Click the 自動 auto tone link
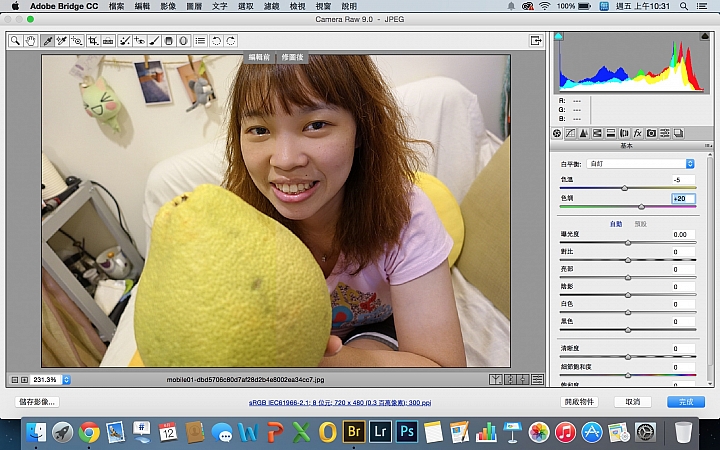Screen dimensions: 720x450 click(616, 224)
